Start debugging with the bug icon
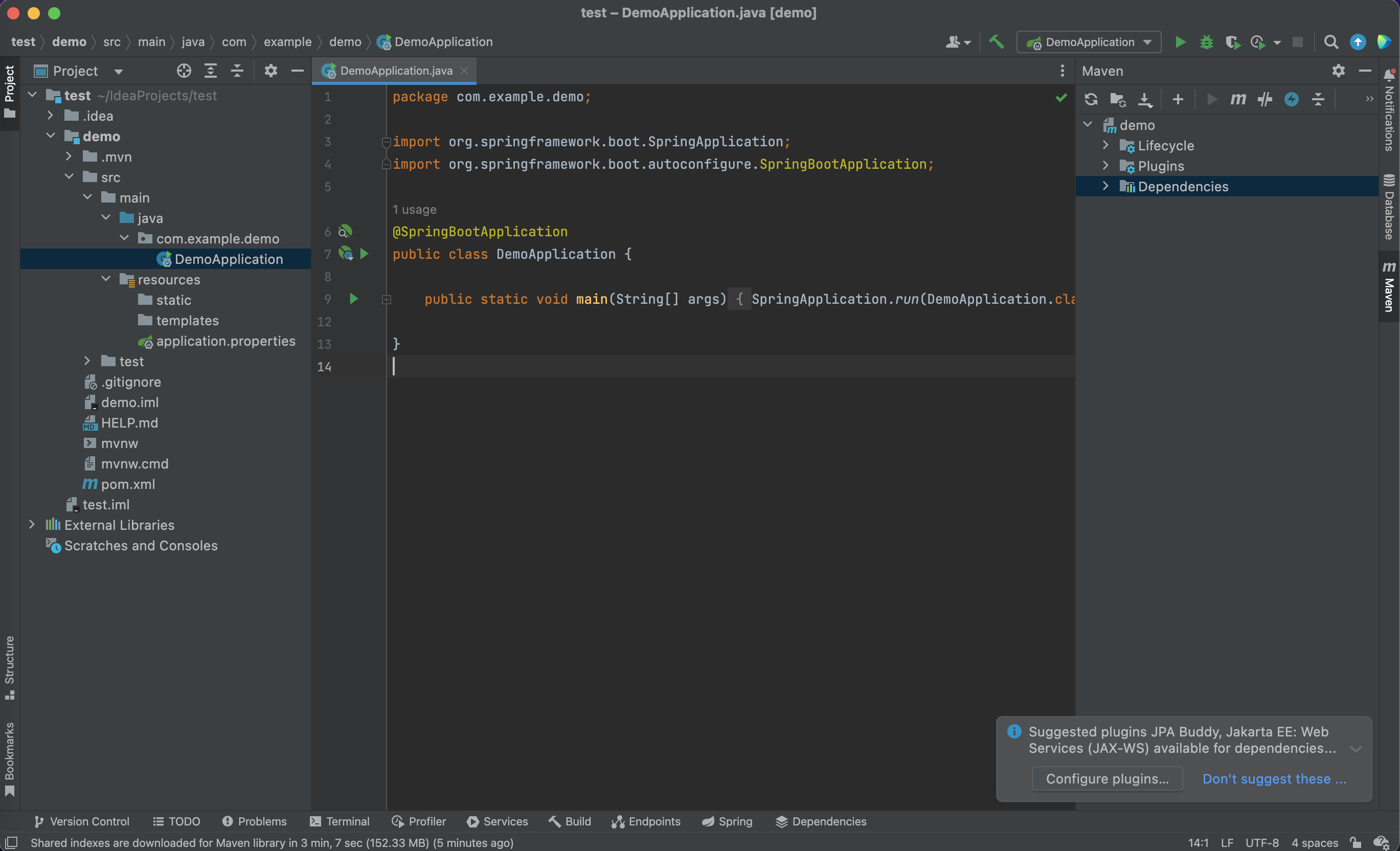1400x851 pixels. pos(1206,42)
